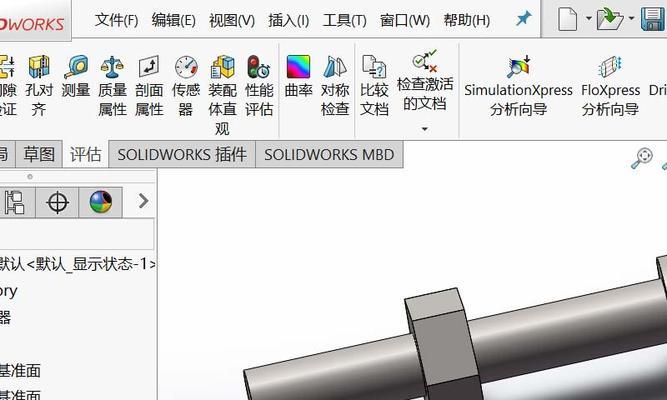Image resolution: width=667 pixels, height=400 pixels.
Task: Select the 测量 measure tool
Action: pyautogui.click(x=76, y=77)
